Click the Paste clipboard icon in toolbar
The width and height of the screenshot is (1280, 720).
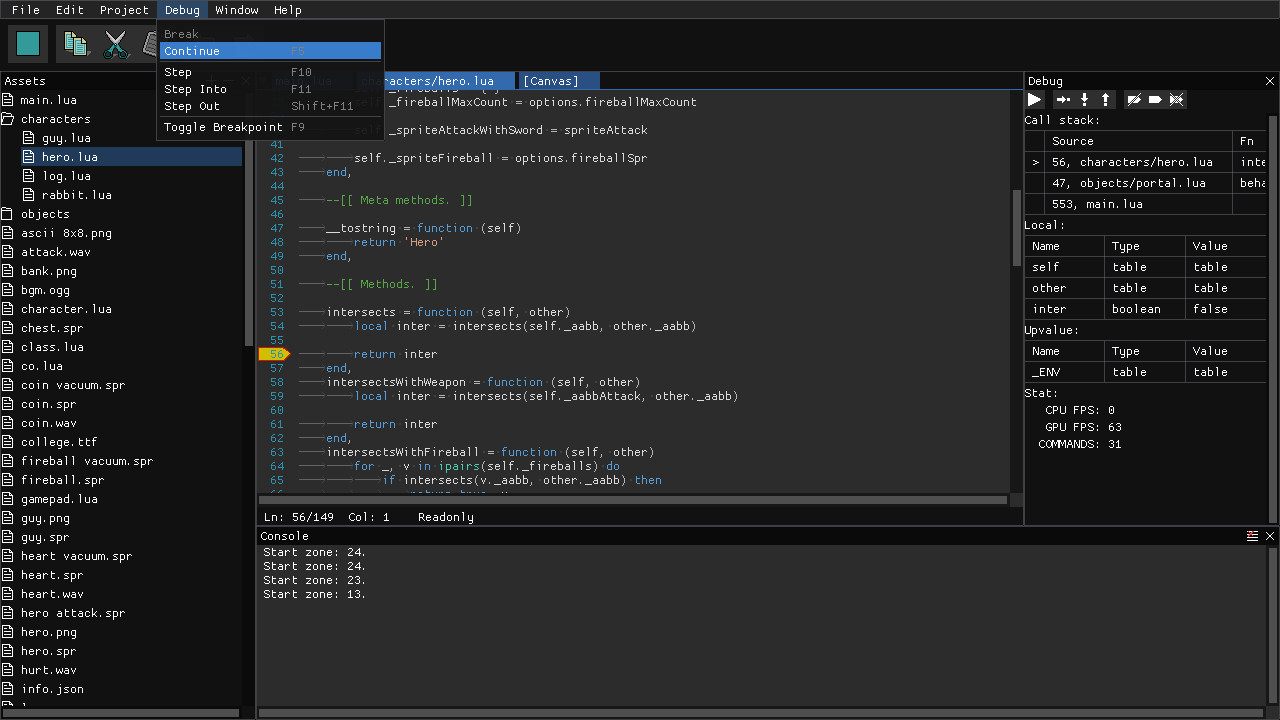click(x=152, y=43)
